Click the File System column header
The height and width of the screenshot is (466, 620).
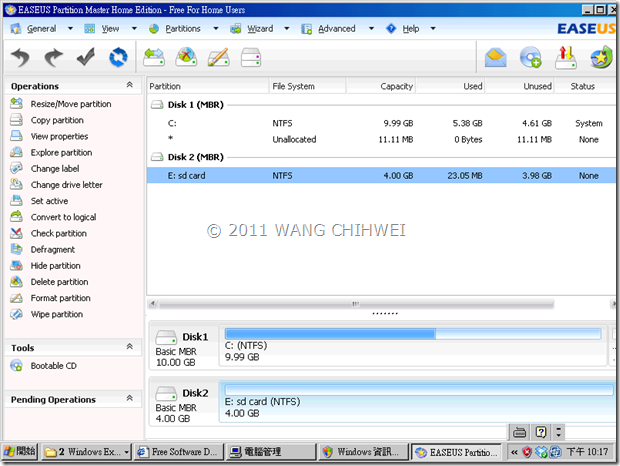[308, 86]
